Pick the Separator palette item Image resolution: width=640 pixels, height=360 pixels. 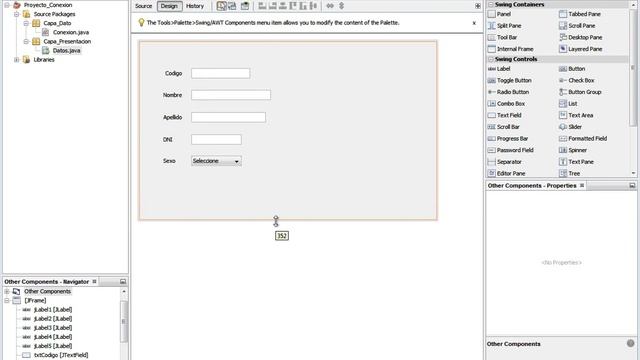pyautogui.click(x=504, y=162)
